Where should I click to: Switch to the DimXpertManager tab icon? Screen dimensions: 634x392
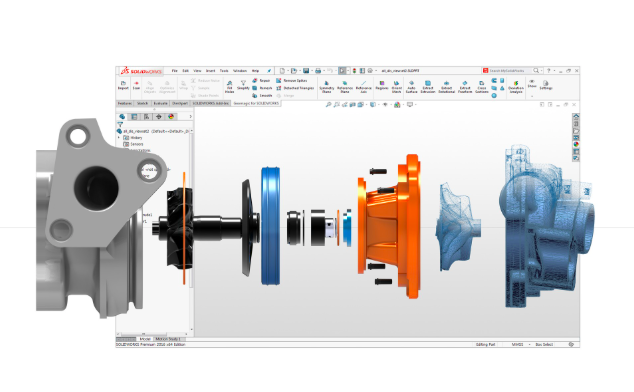158,117
